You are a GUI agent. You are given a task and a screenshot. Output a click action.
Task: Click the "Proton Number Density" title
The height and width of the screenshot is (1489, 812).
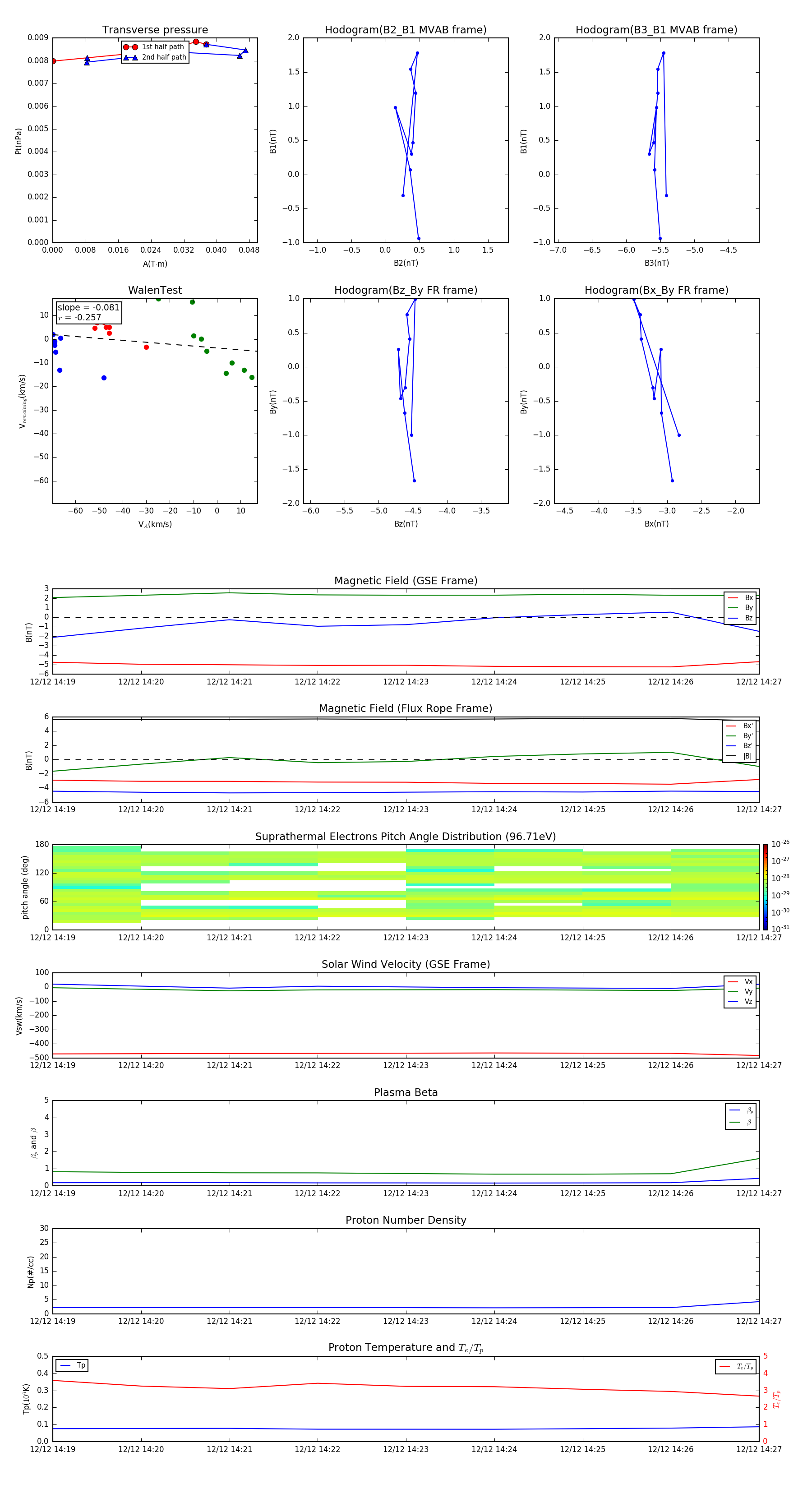coord(406,1220)
